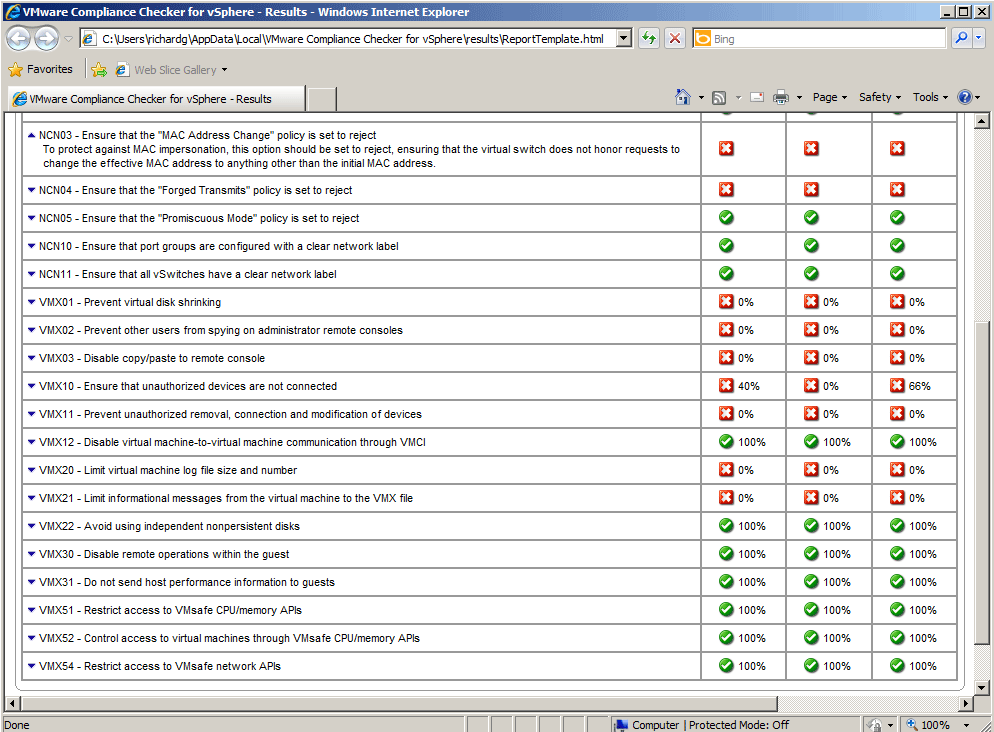Click NCN11 third column green check icon
This screenshot has height=732, width=994.
(897, 273)
